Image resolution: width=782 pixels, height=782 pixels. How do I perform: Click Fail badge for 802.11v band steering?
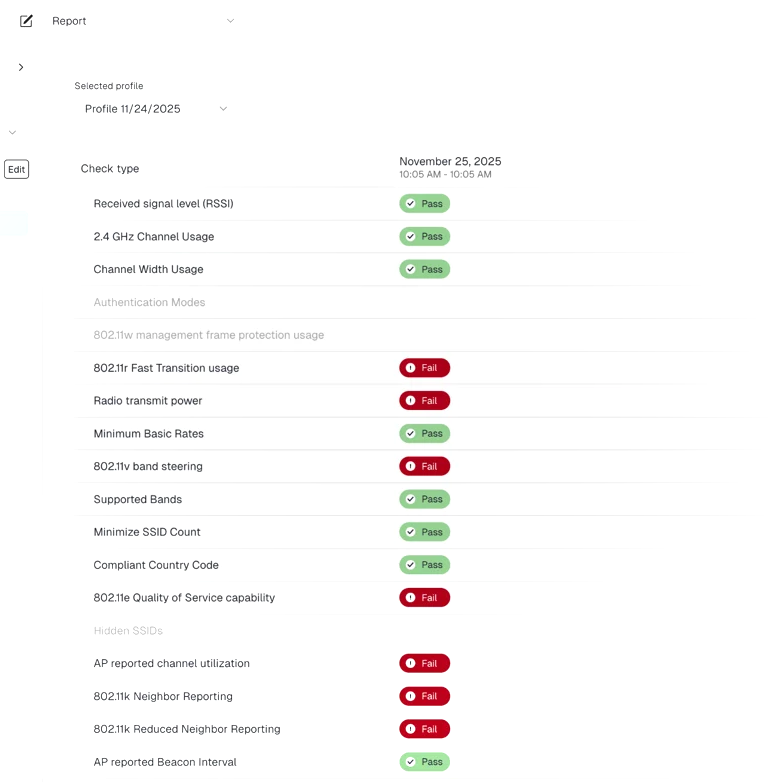(x=424, y=467)
